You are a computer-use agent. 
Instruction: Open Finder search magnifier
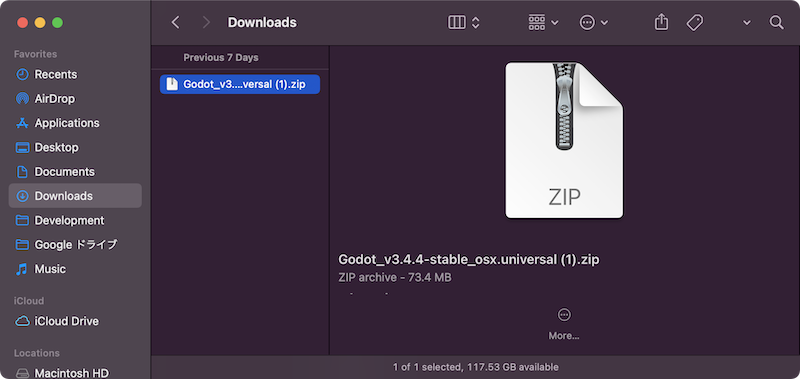pyautogui.click(x=776, y=22)
